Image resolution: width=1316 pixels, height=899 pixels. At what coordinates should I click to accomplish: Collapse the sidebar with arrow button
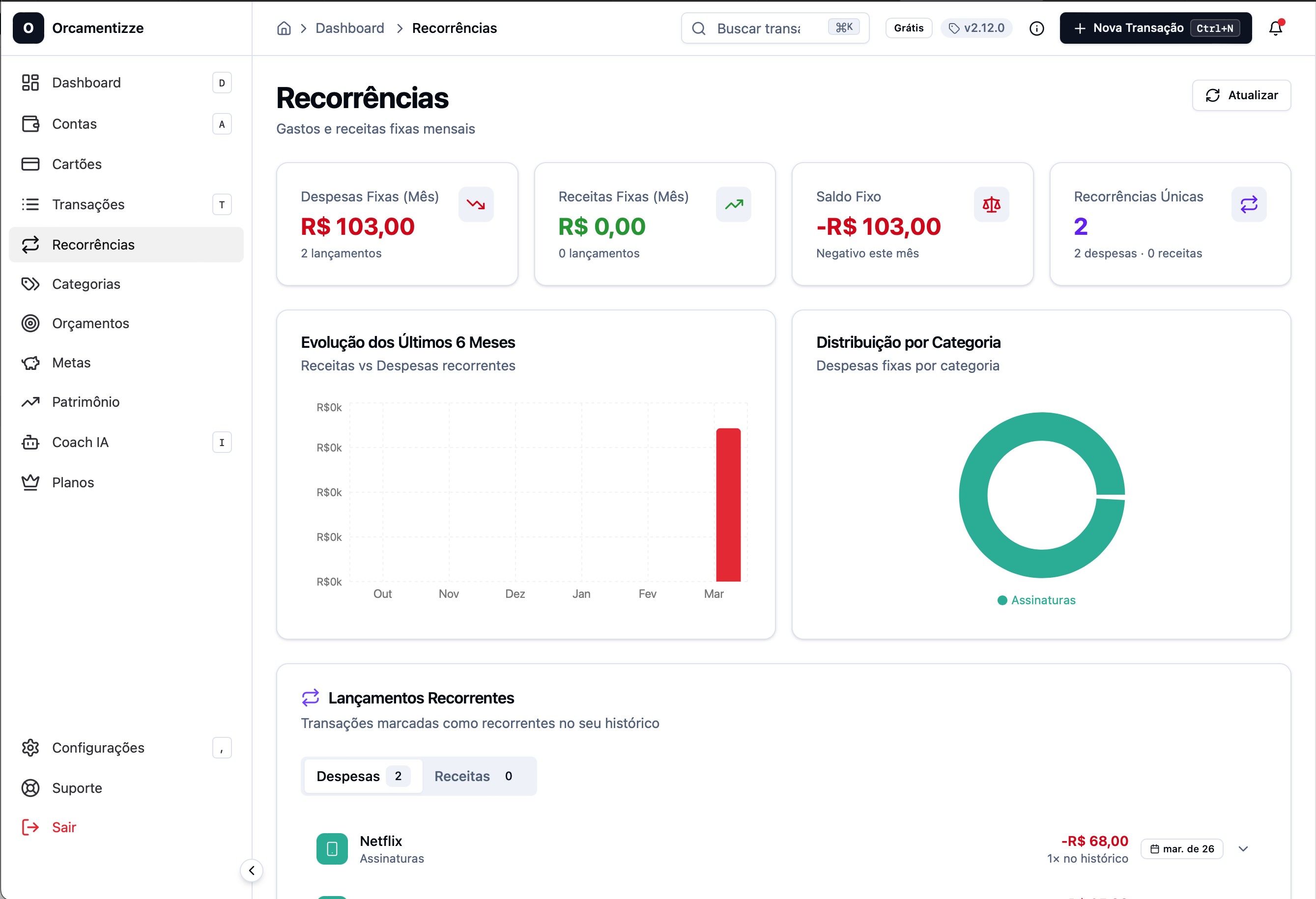coord(252,870)
